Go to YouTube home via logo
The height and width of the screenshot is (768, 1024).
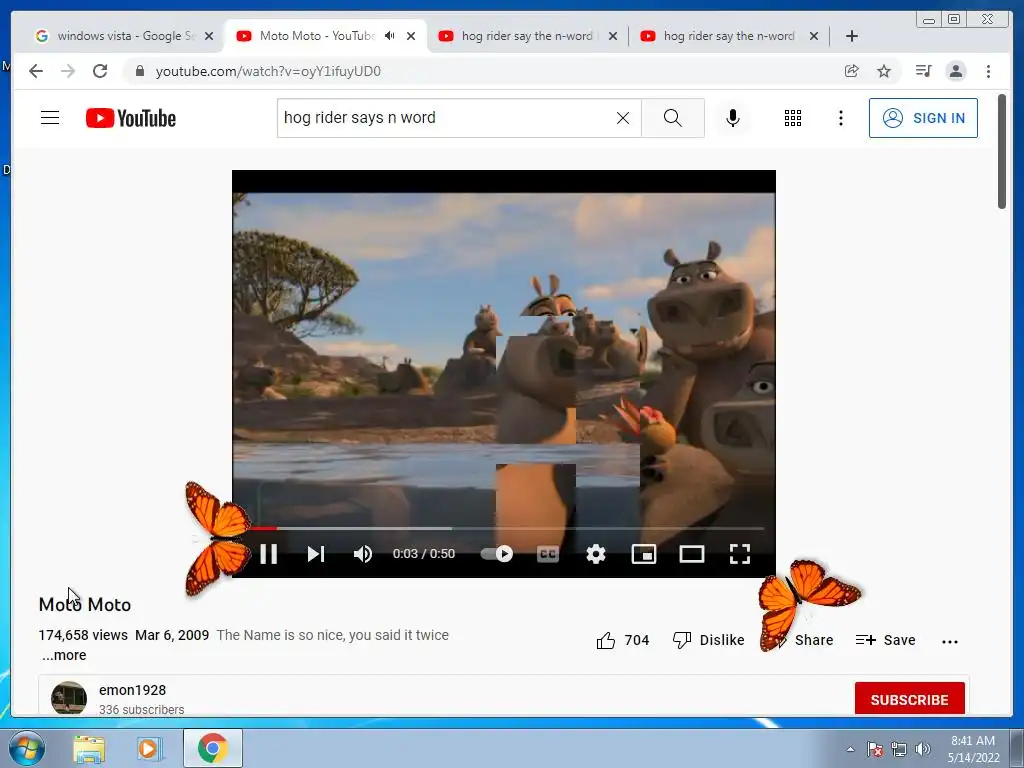coord(131,118)
